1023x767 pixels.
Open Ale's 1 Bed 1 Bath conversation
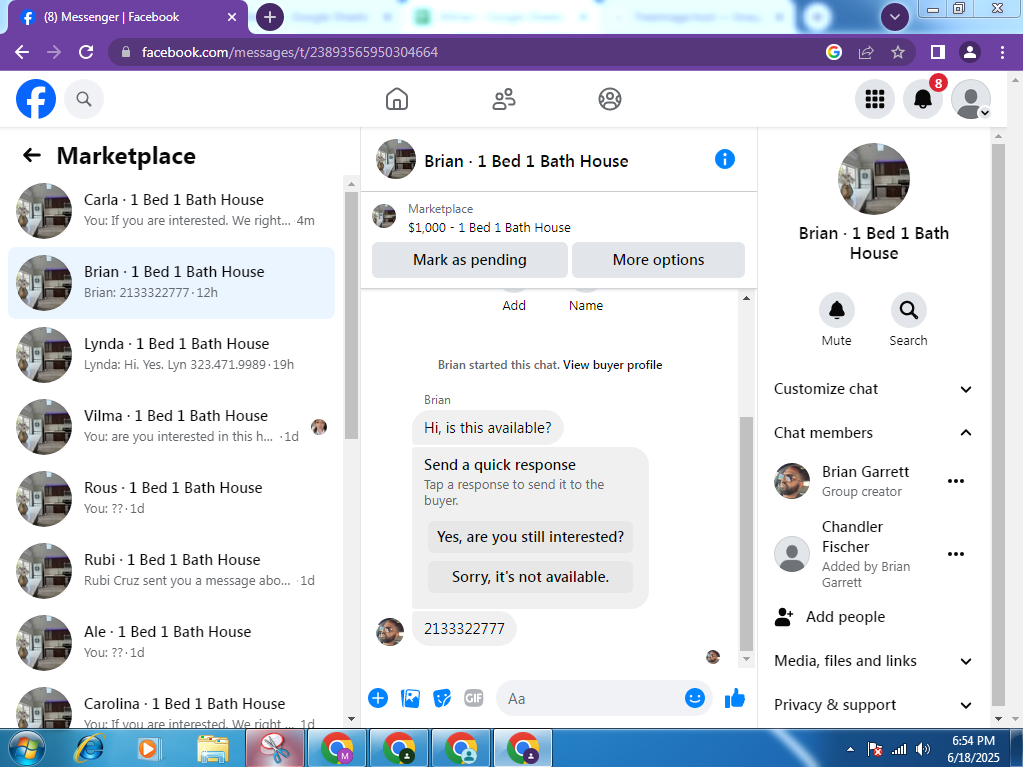pyautogui.click(x=172, y=643)
